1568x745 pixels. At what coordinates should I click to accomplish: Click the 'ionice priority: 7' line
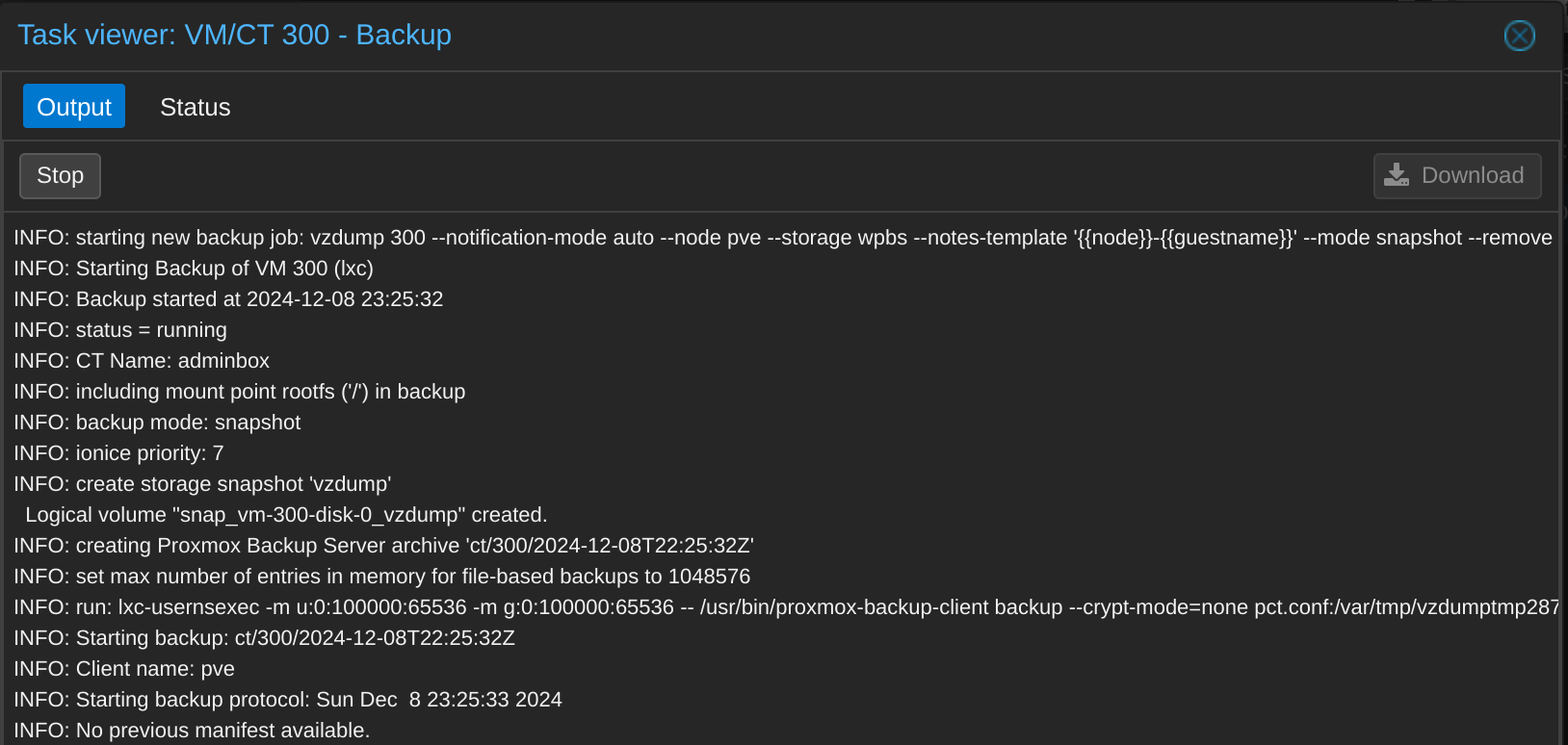pos(118,453)
